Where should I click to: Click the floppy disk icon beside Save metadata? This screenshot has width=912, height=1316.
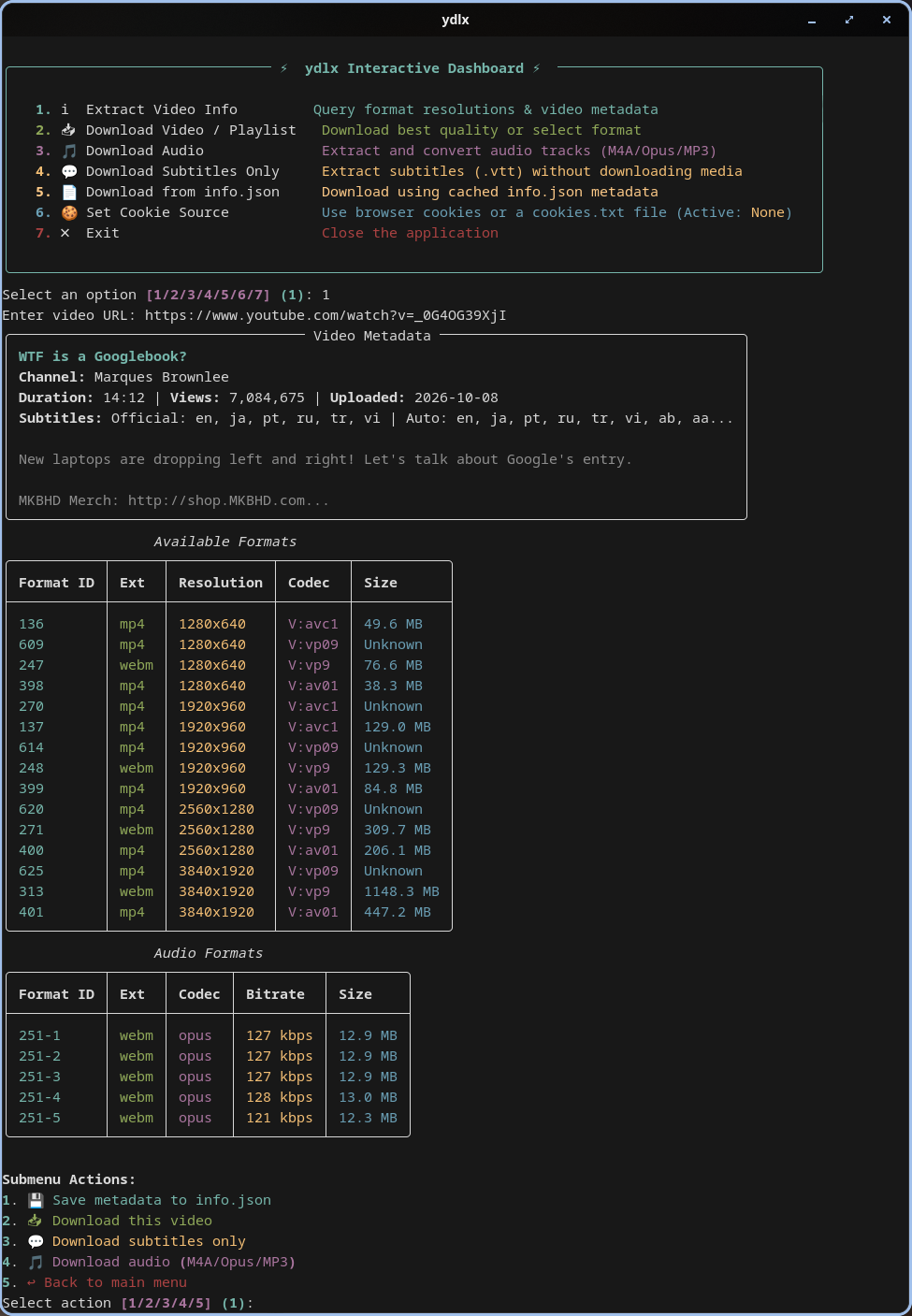pyautogui.click(x=36, y=1200)
